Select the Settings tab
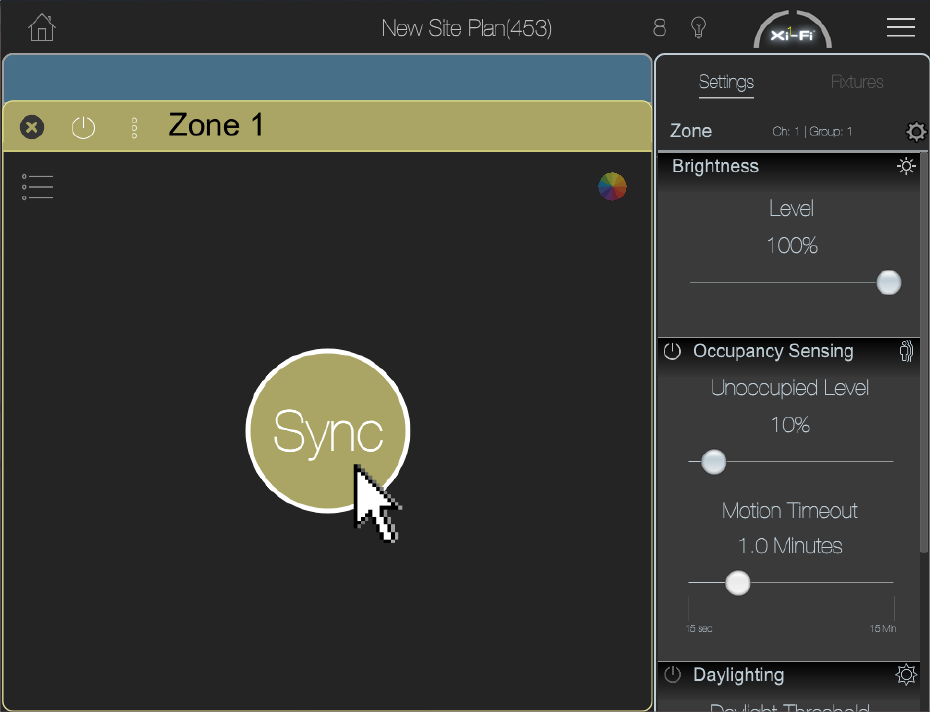Screen dimensions: 930x712 click(726, 82)
